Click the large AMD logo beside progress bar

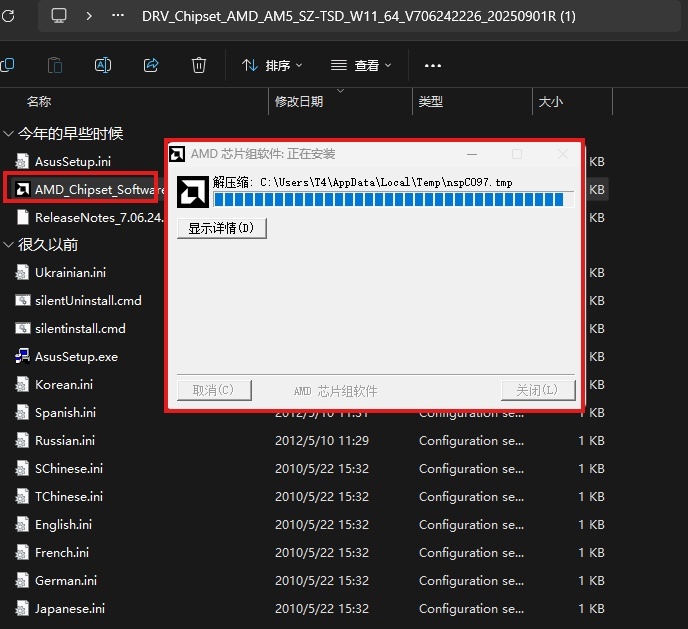click(193, 192)
